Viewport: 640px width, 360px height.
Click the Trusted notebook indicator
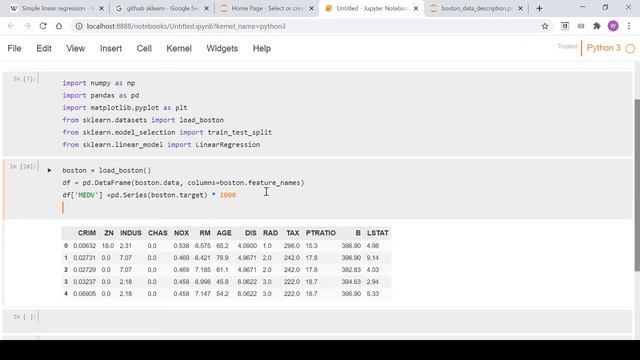567,46
